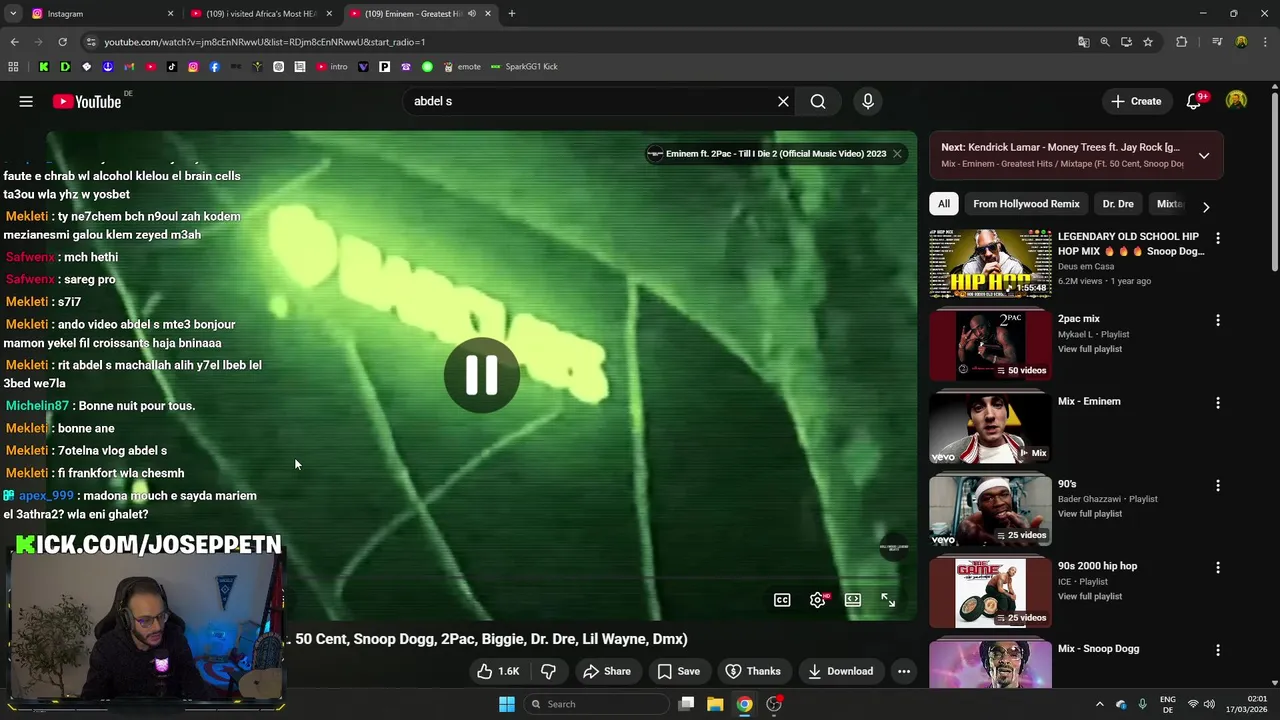The width and height of the screenshot is (1280, 720).
Task: Dislike the video
Action: 548,671
